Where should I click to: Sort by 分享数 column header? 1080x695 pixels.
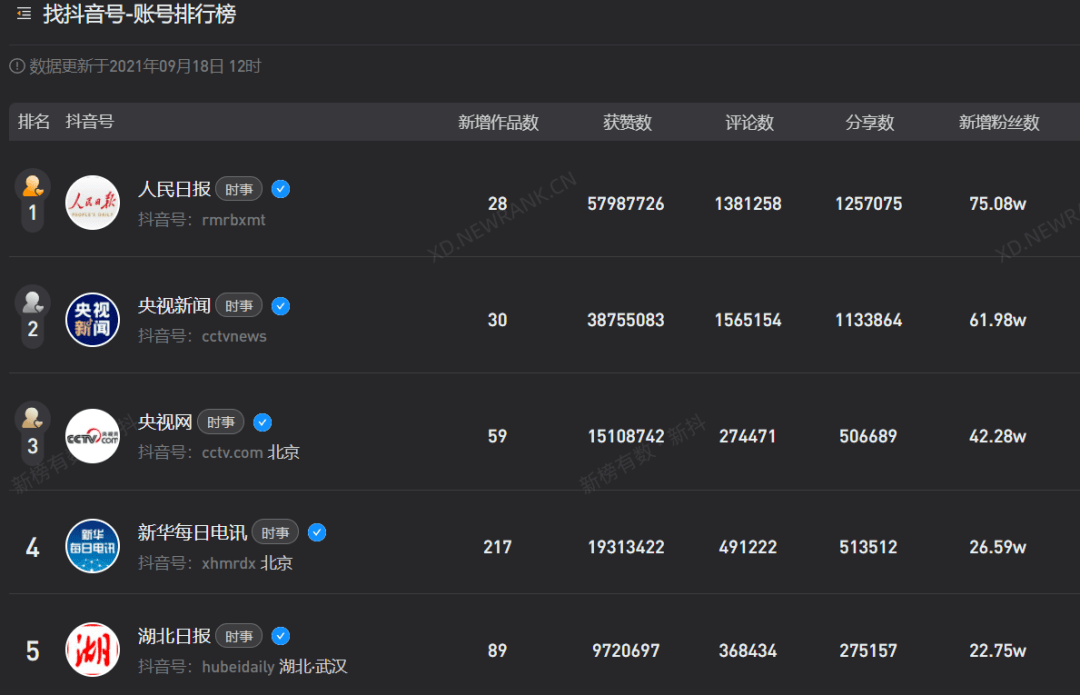869,123
